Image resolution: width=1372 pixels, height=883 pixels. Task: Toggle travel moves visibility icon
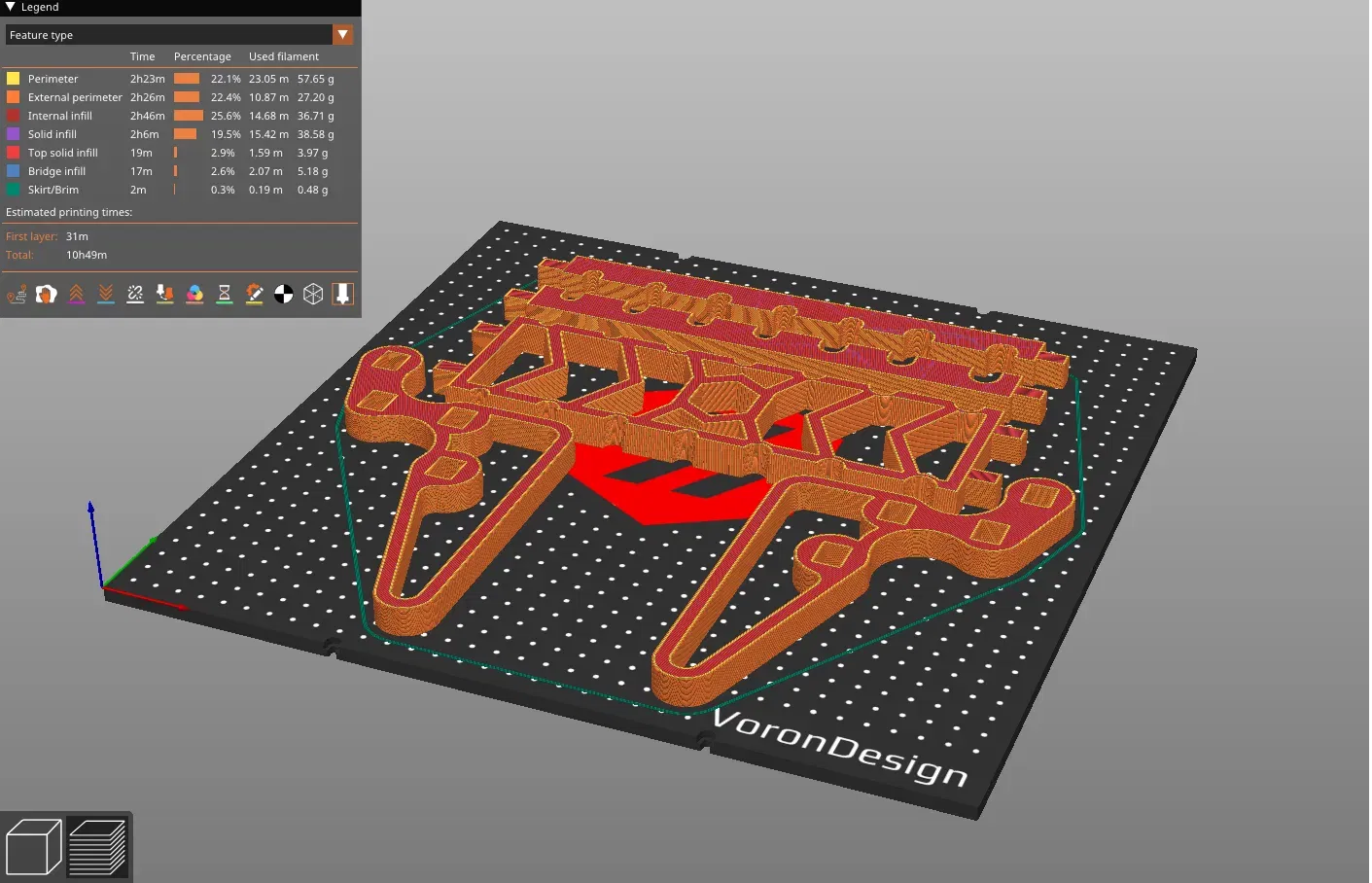17,294
